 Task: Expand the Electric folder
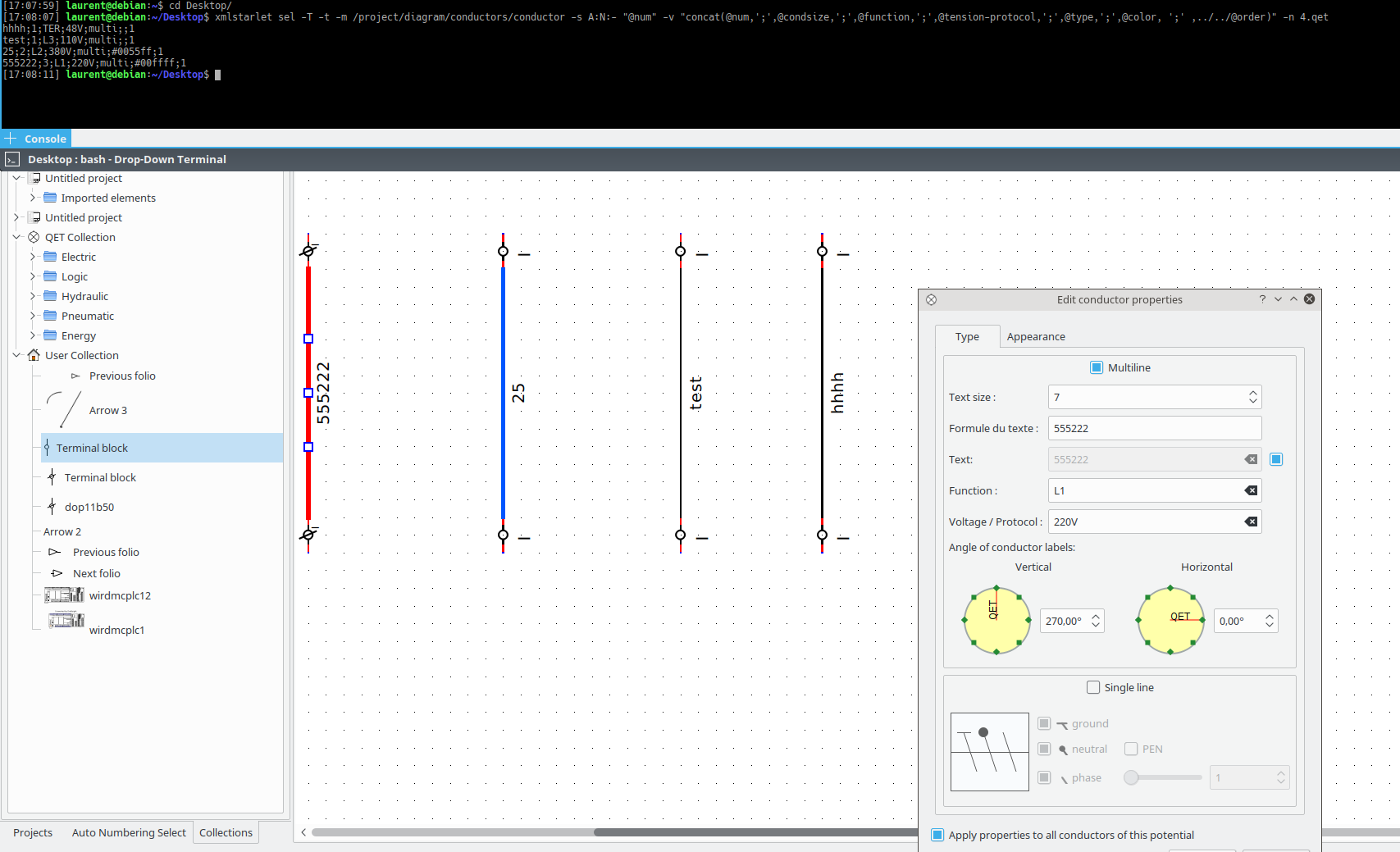coord(33,257)
